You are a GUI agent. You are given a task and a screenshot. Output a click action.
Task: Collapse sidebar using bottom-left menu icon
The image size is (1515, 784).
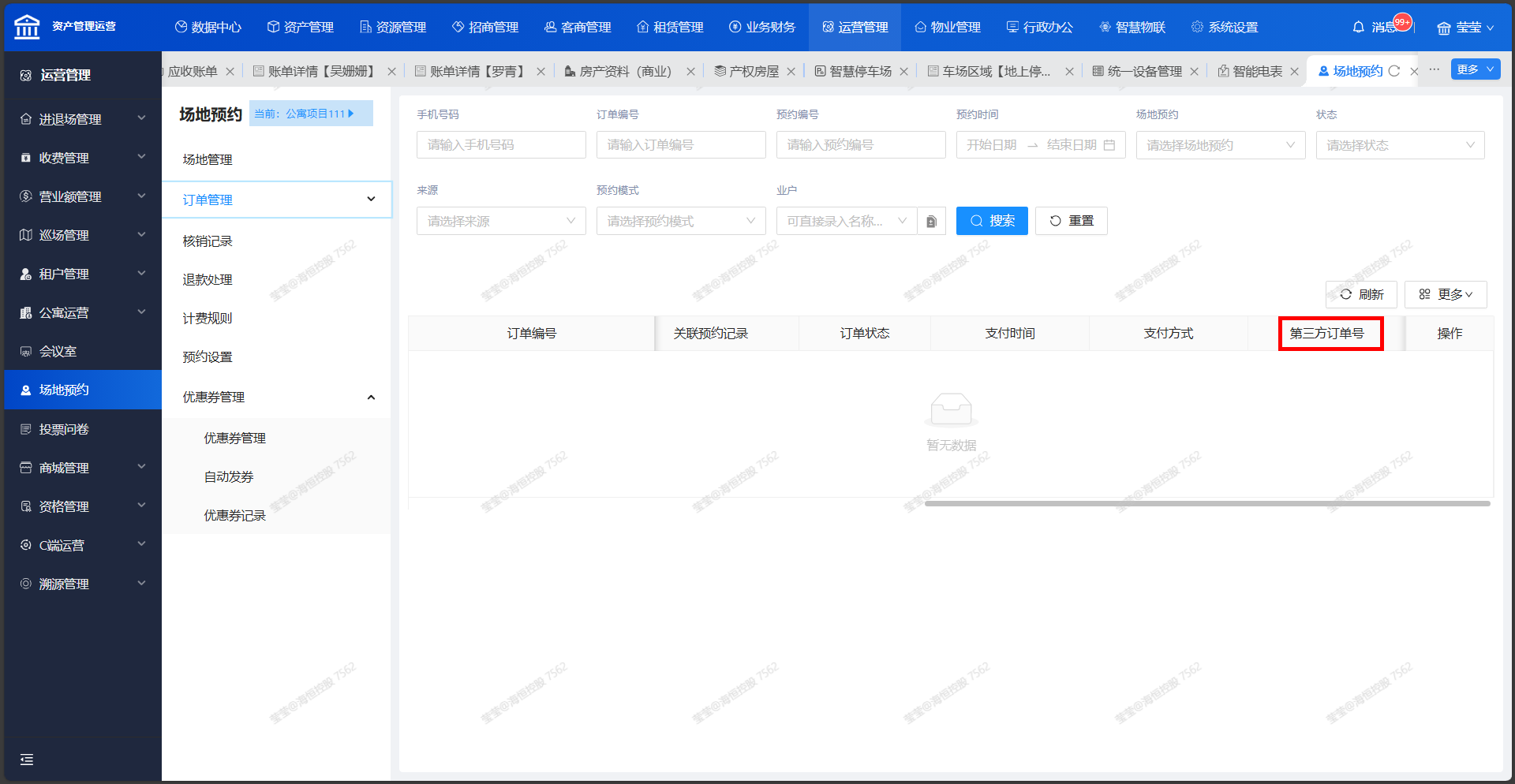coord(27,760)
